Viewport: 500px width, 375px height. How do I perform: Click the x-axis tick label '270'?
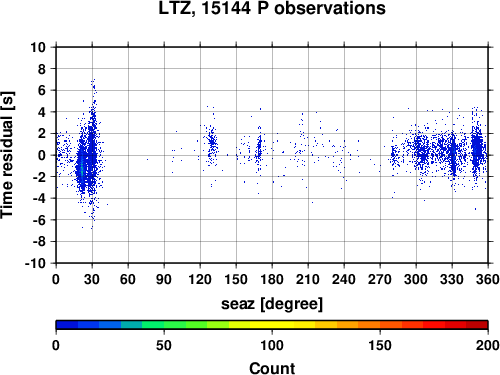click(380, 279)
